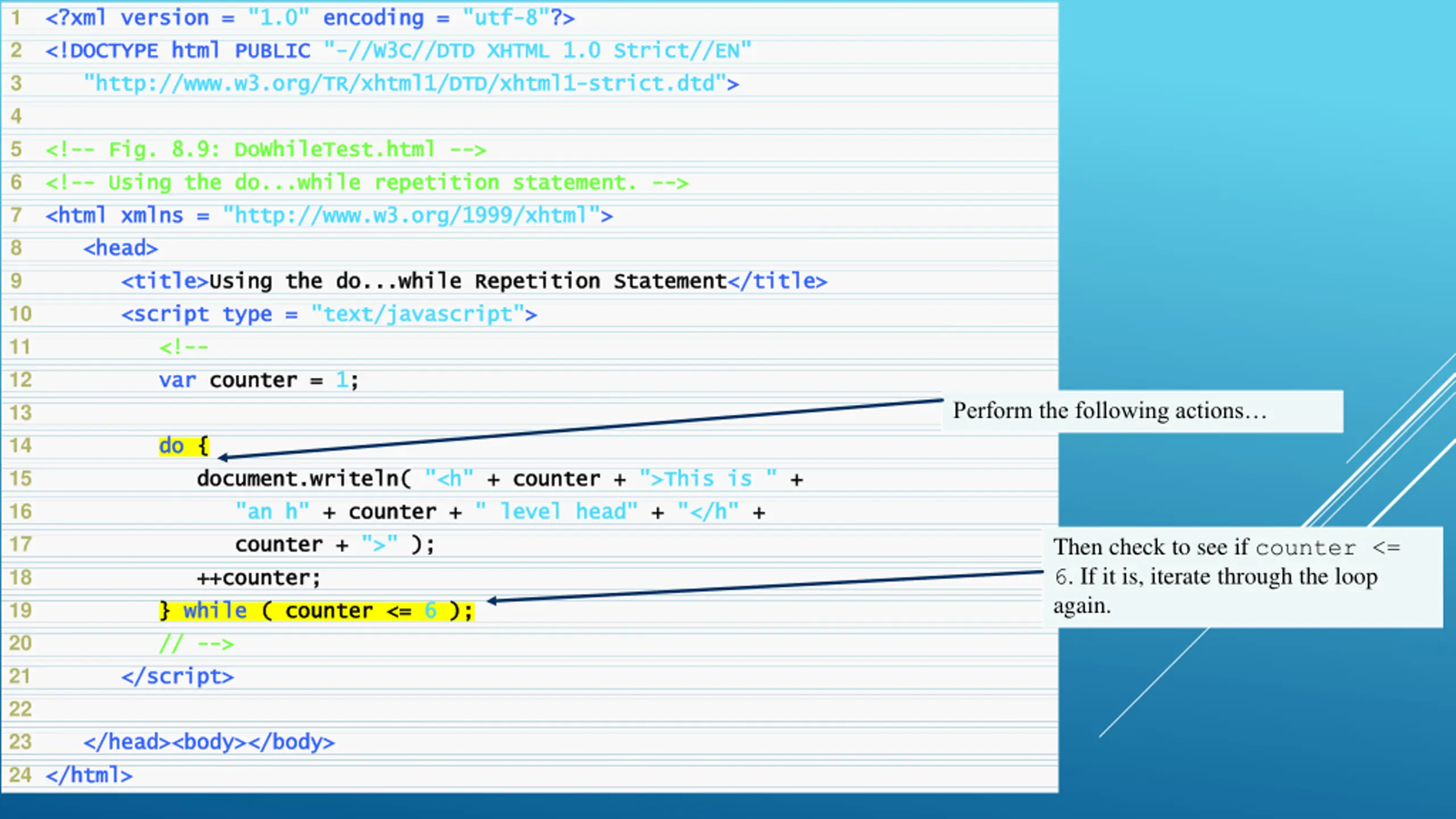This screenshot has height=819, width=1456.
Task: Click the highlighted 'do {' keyword
Action: [184, 446]
